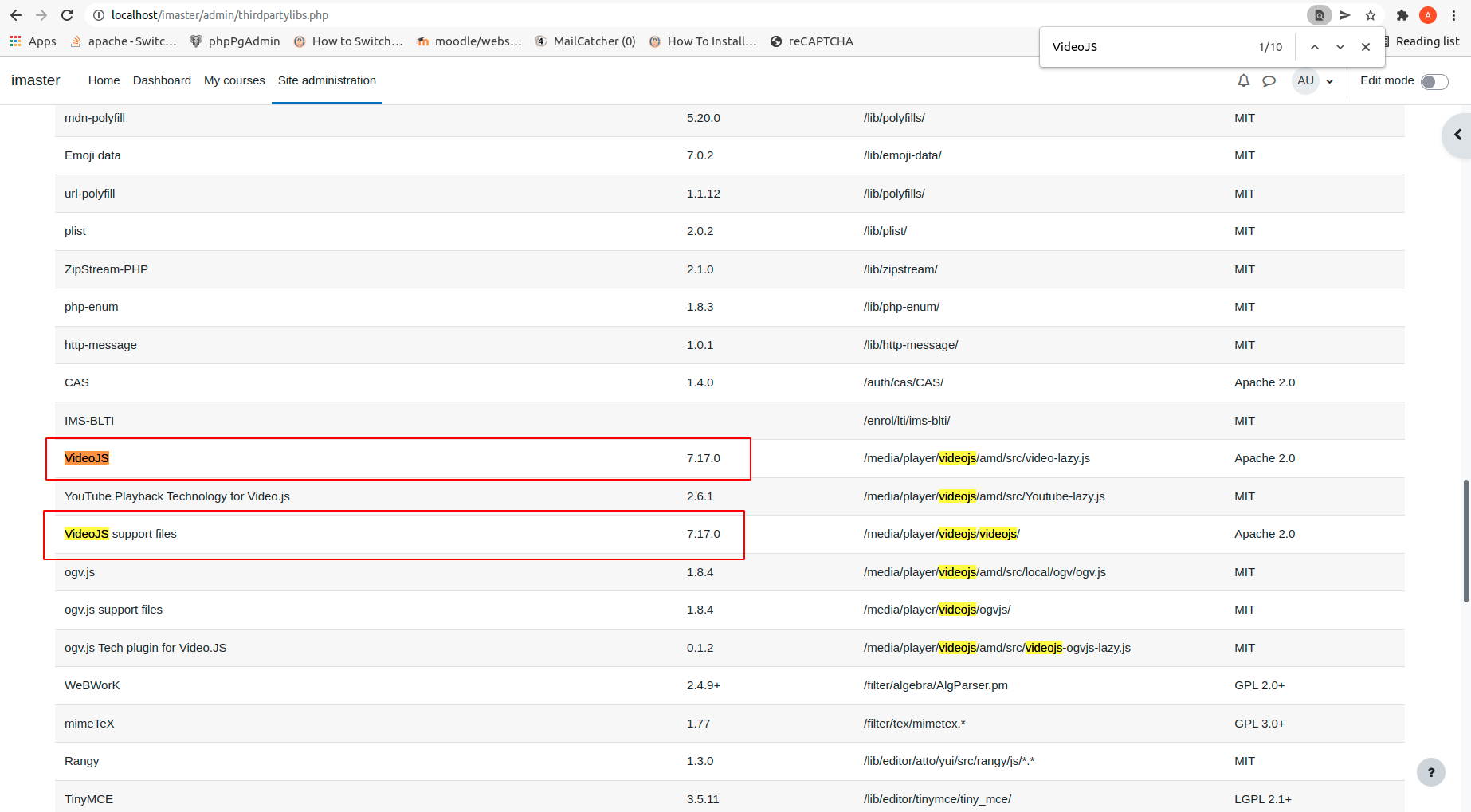Click /lib/zipstream/ location cell

point(900,269)
